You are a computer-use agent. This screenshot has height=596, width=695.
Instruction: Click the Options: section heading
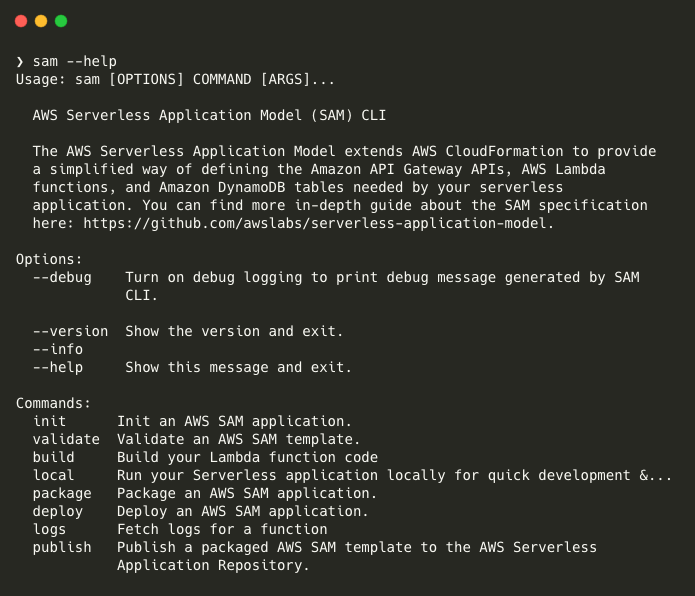coord(50,259)
